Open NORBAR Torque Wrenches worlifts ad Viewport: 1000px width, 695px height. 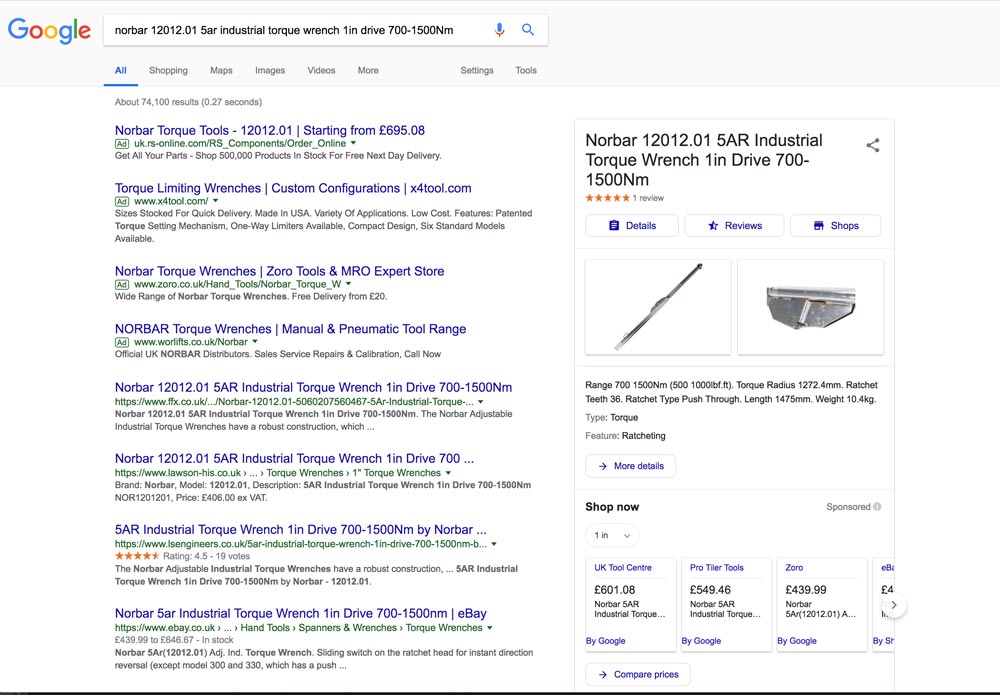tap(290, 329)
